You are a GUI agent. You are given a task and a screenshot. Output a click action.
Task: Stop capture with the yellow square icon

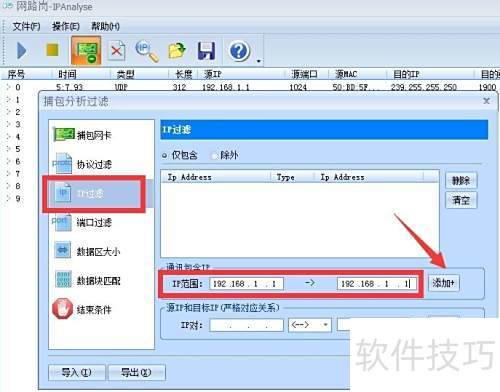tap(52, 50)
